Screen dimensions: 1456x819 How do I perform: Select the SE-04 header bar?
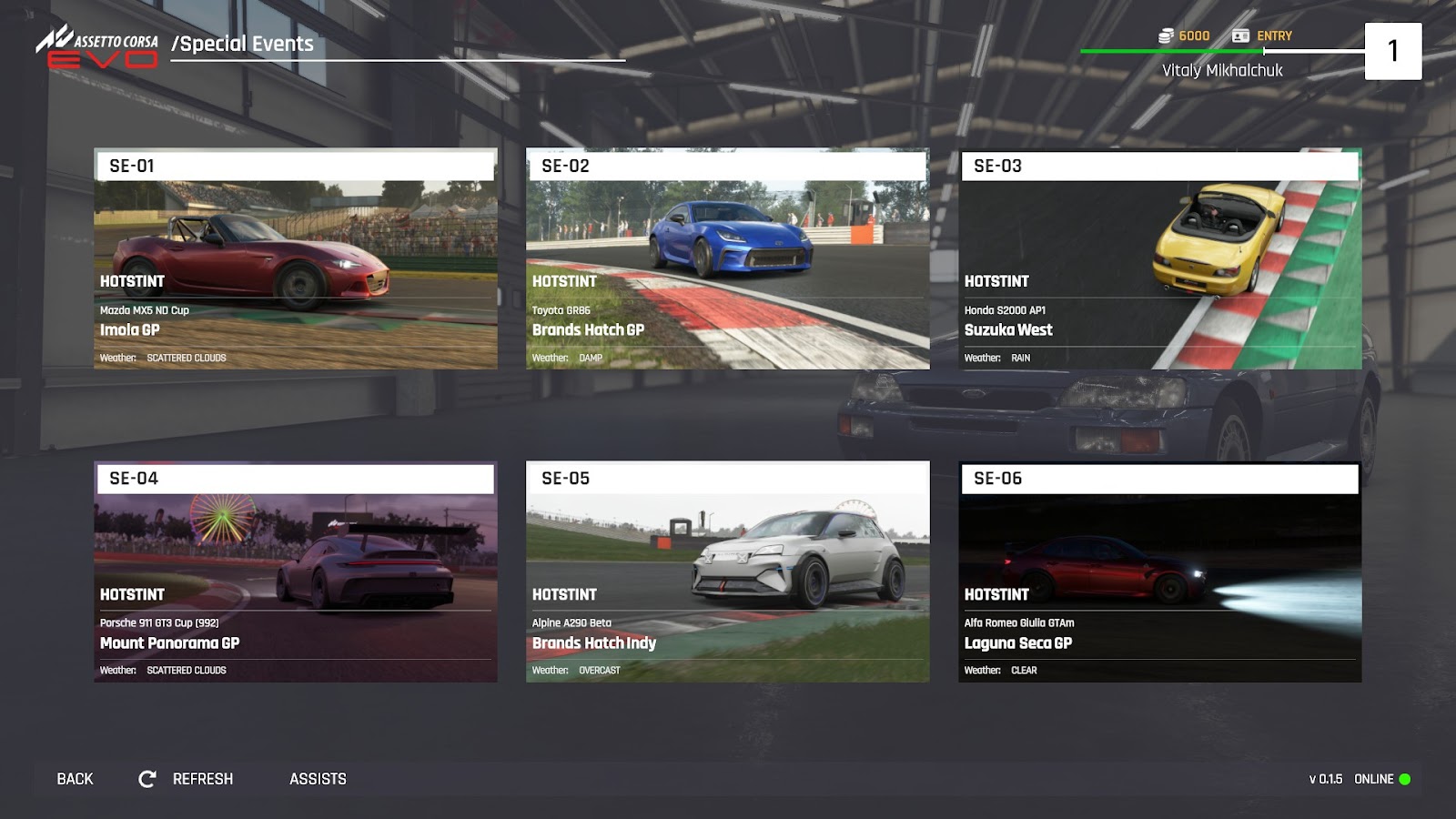coord(296,479)
